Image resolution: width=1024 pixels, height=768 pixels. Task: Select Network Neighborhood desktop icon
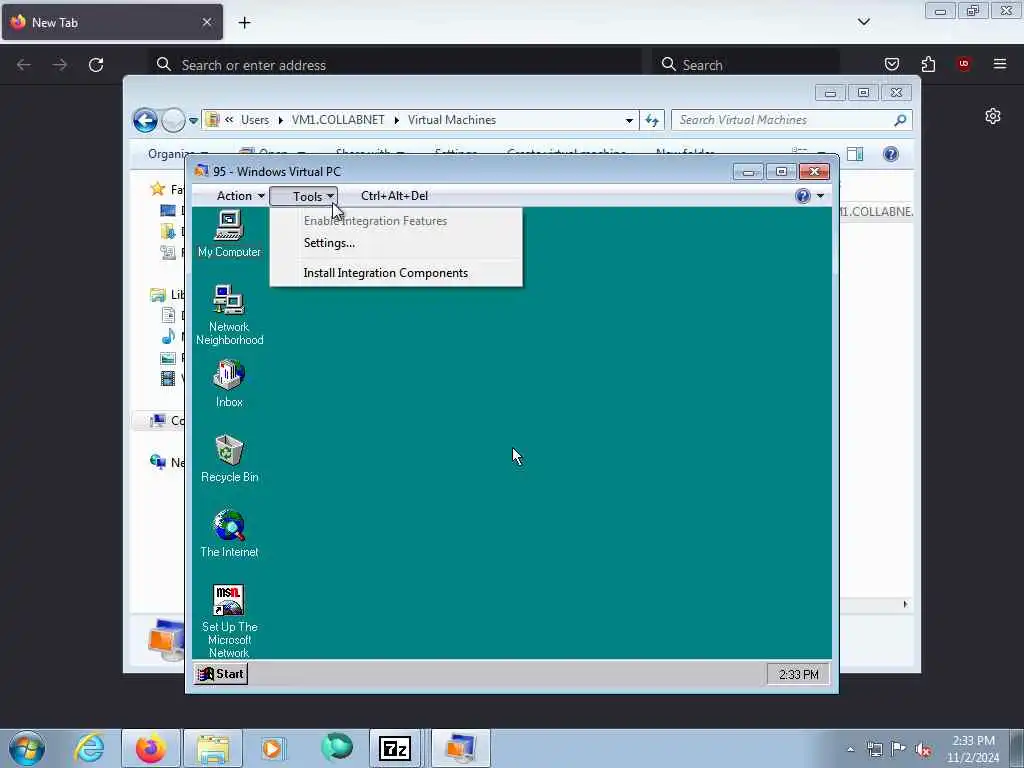pos(229,314)
